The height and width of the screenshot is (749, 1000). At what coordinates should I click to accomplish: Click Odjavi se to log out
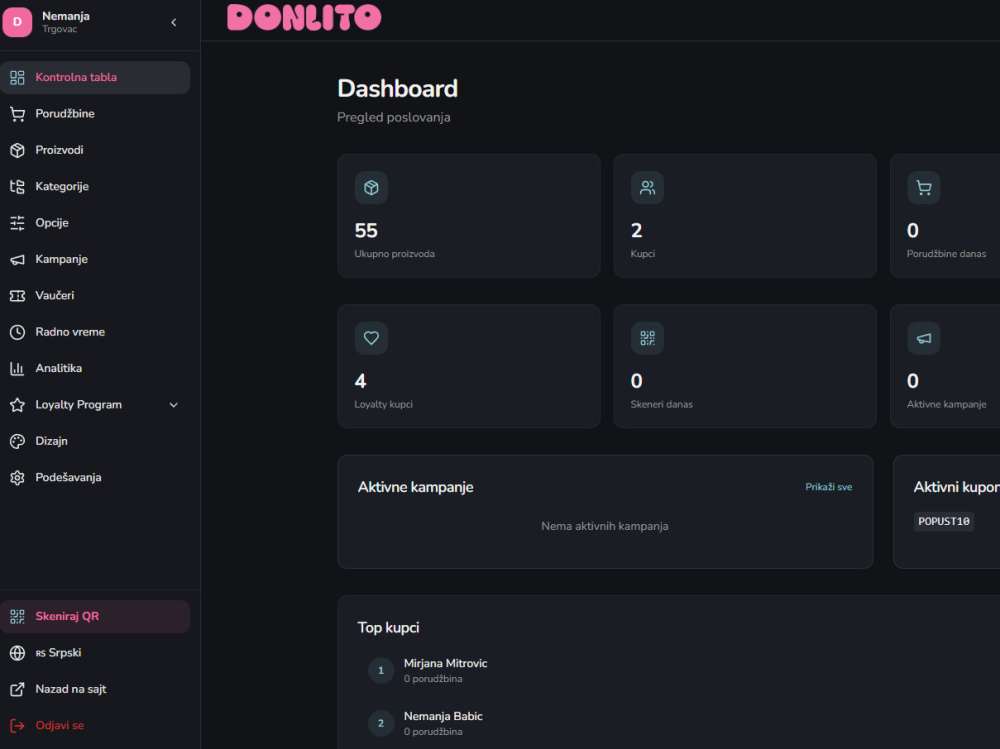pos(60,726)
